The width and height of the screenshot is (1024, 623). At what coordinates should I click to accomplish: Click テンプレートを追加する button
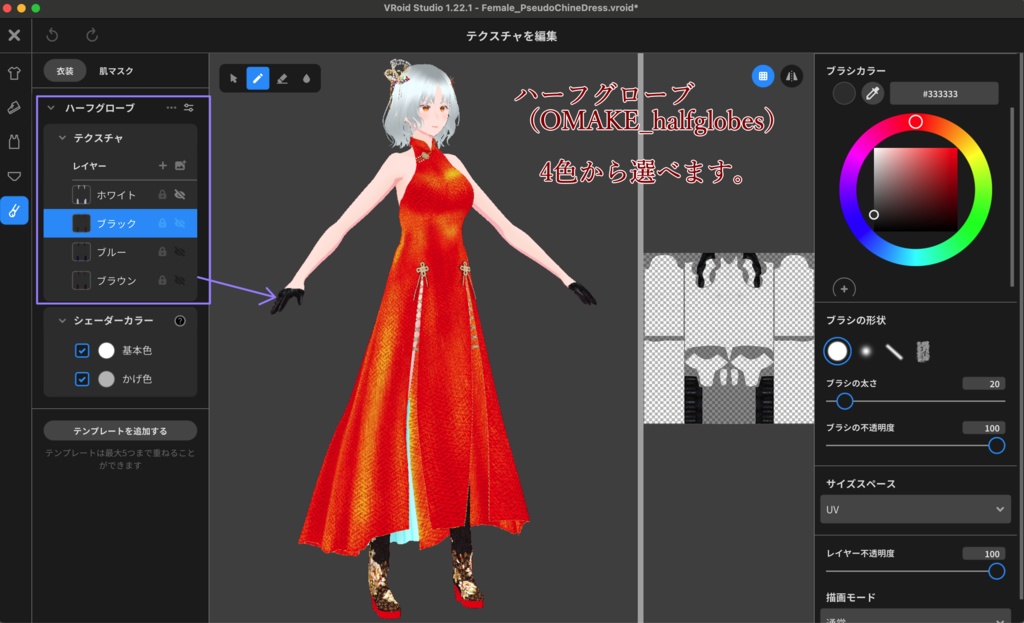click(120, 431)
